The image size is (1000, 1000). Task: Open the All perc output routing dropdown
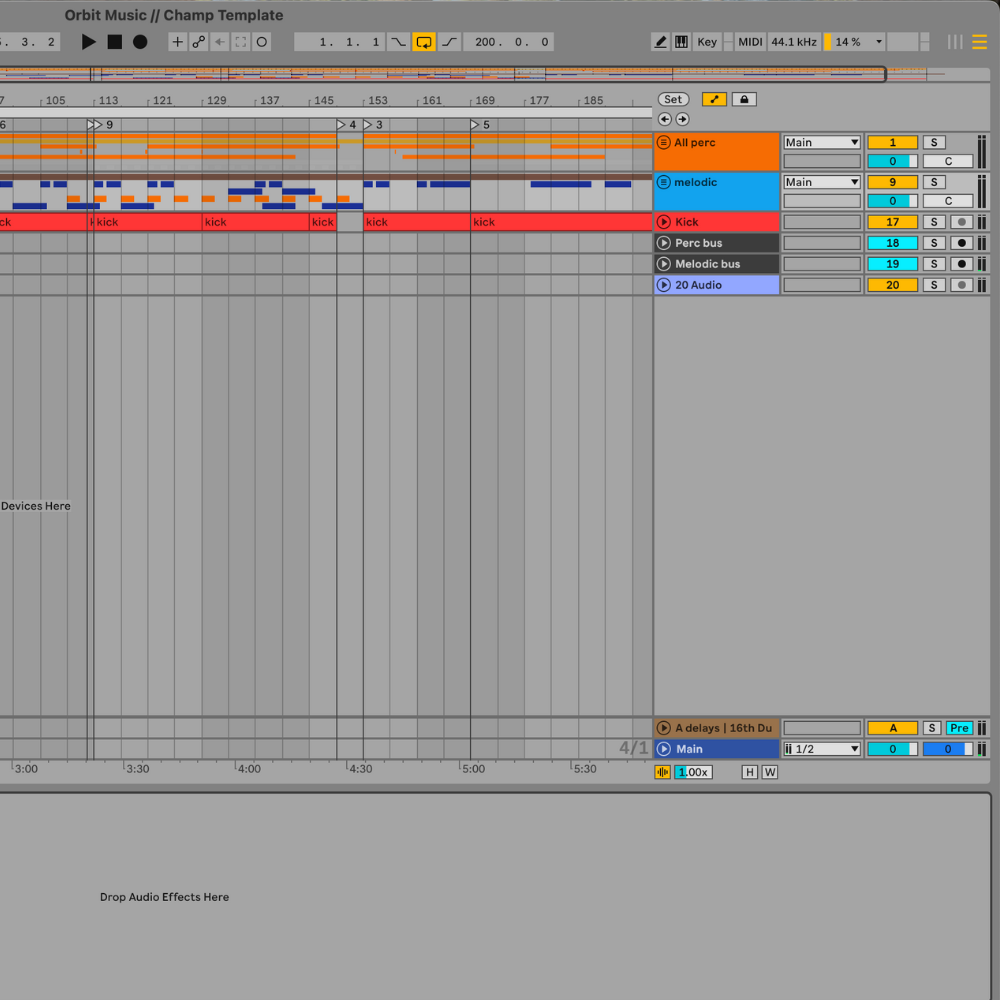822,142
